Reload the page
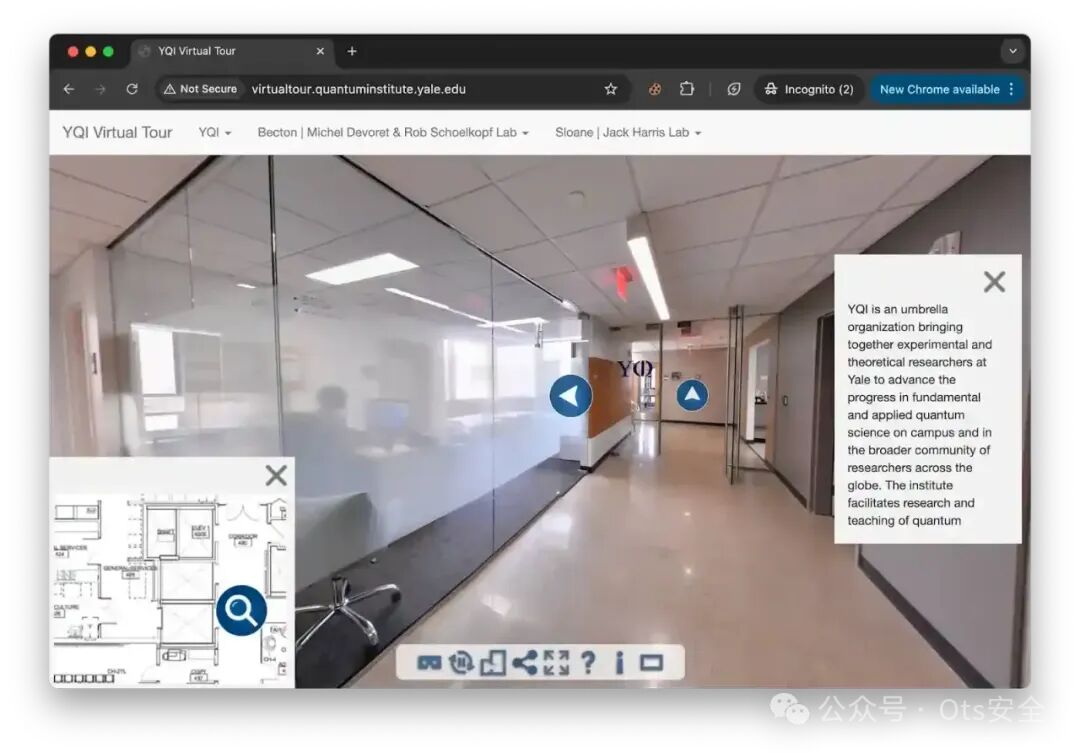Image resolution: width=1080 pixels, height=753 pixels. coord(132,89)
